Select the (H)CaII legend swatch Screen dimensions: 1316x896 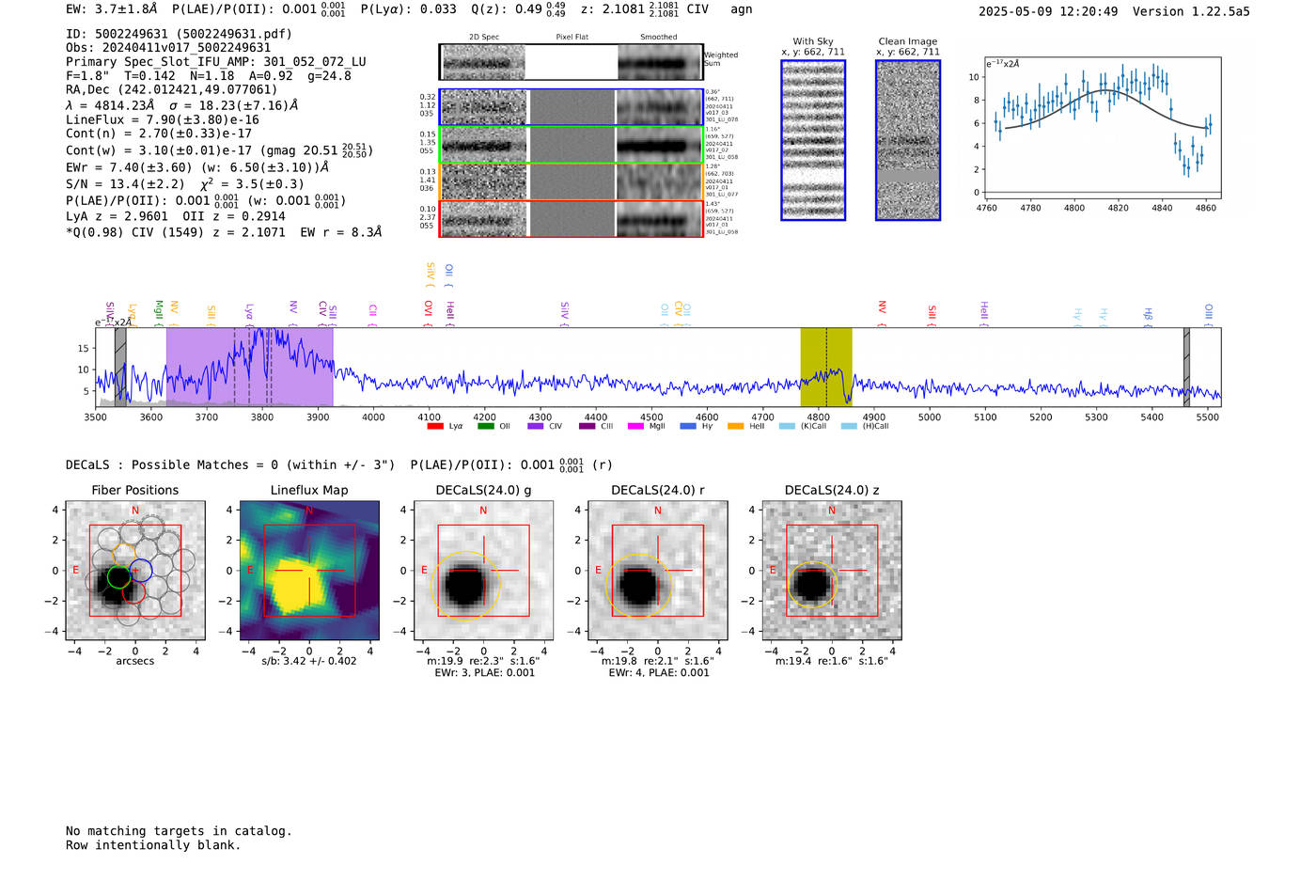pyautogui.click(x=849, y=426)
